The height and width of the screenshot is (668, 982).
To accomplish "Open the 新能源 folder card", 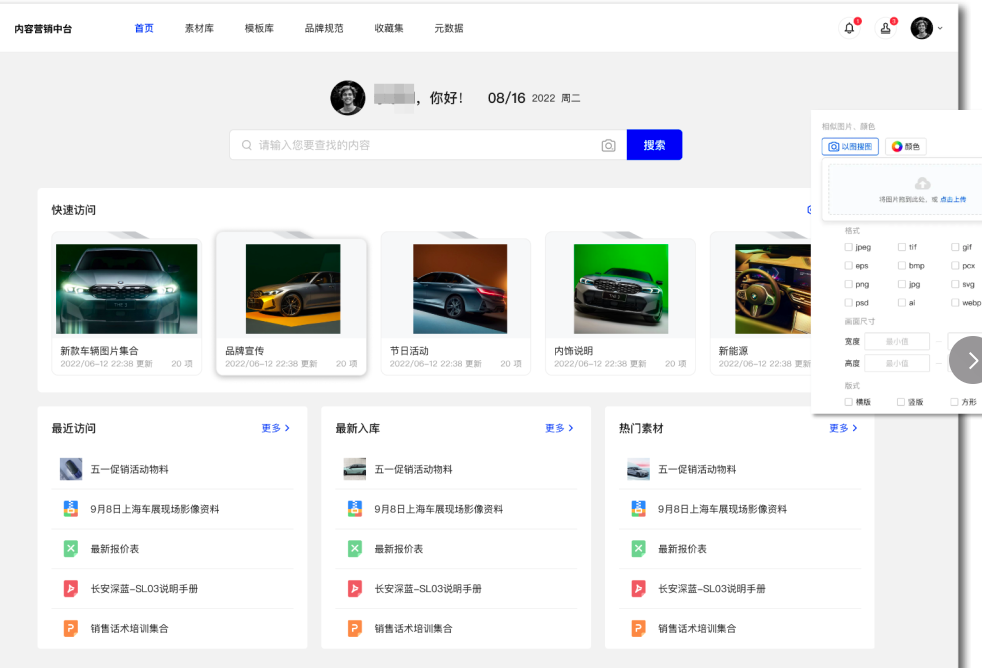I will (761, 304).
